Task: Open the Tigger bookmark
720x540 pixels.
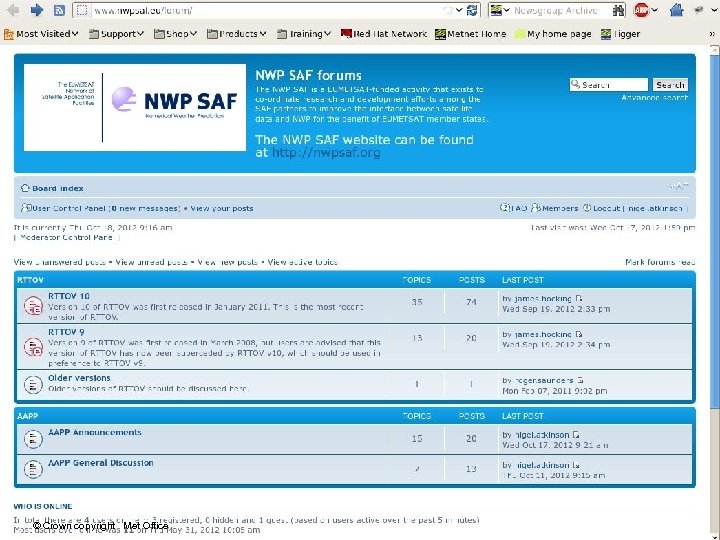Action: point(620,34)
